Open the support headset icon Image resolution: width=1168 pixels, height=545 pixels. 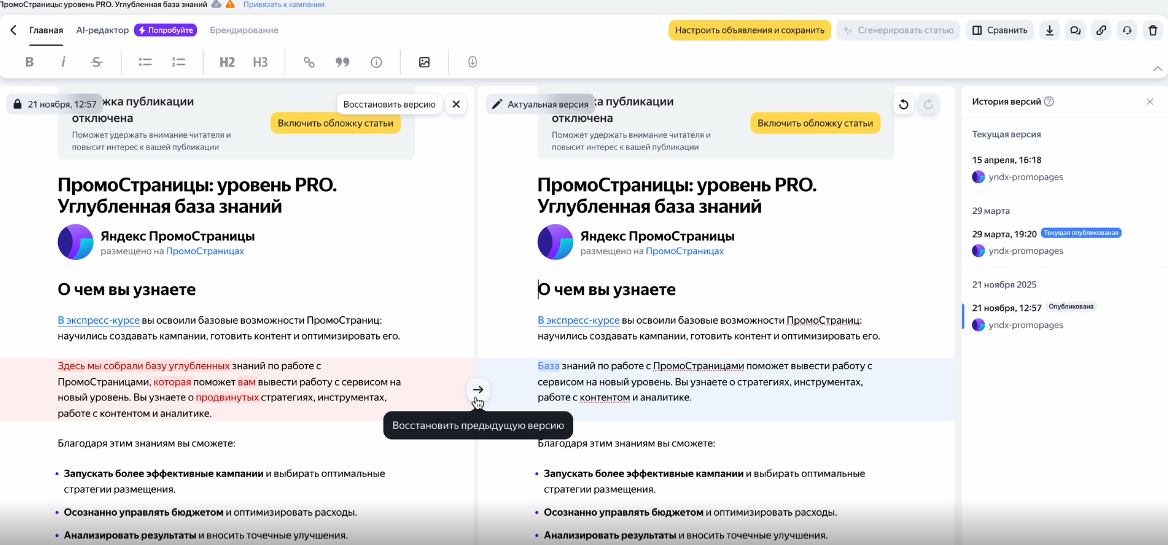[x=1127, y=30]
